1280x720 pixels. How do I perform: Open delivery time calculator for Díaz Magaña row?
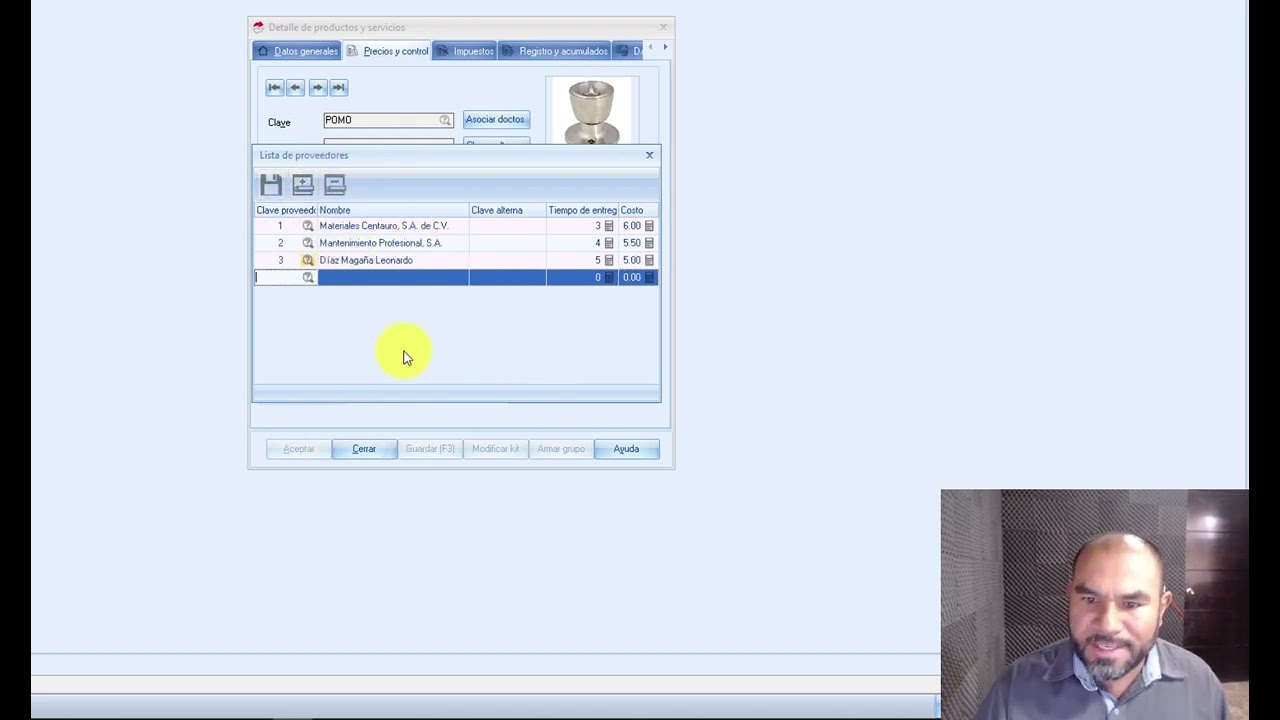609,260
